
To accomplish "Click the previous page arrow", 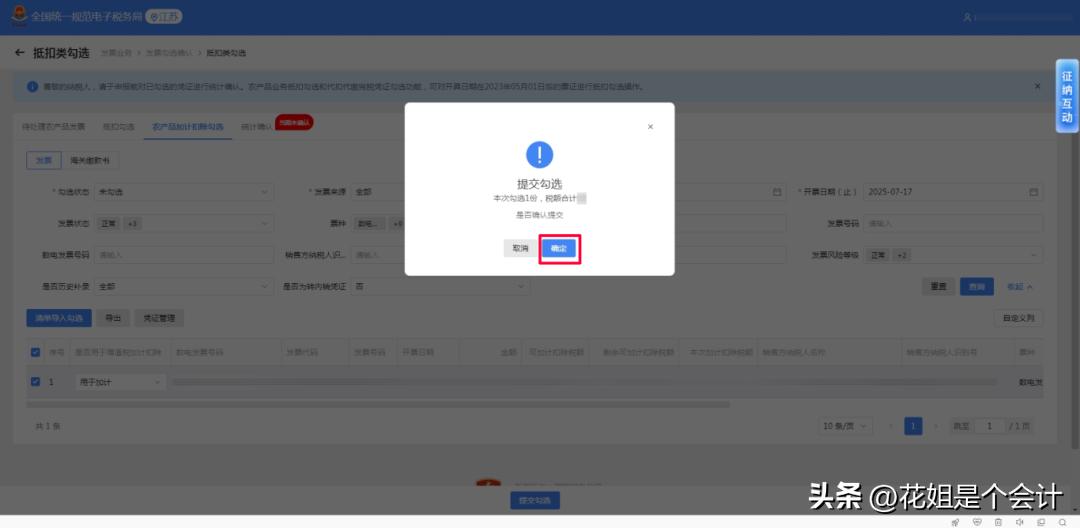I will [891, 426].
